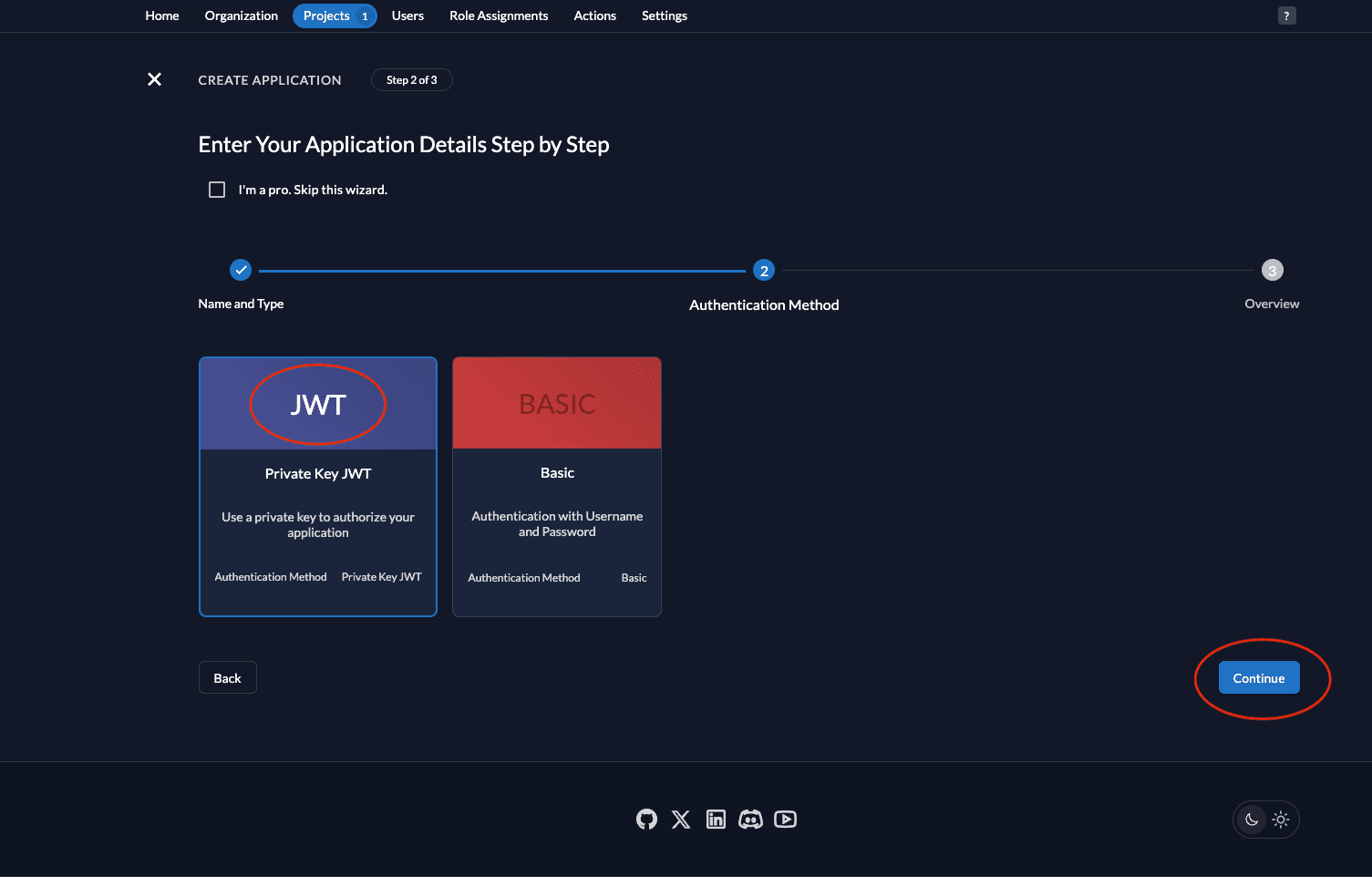This screenshot has height=877, width=1372.
Task: Select the Basic authentication card
Action: tap(557, 487)
